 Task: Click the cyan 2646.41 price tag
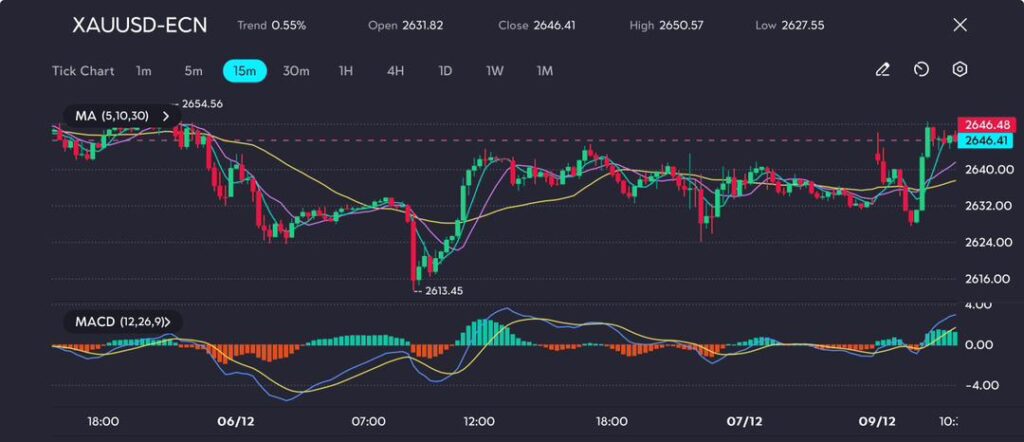pos(982,142)
